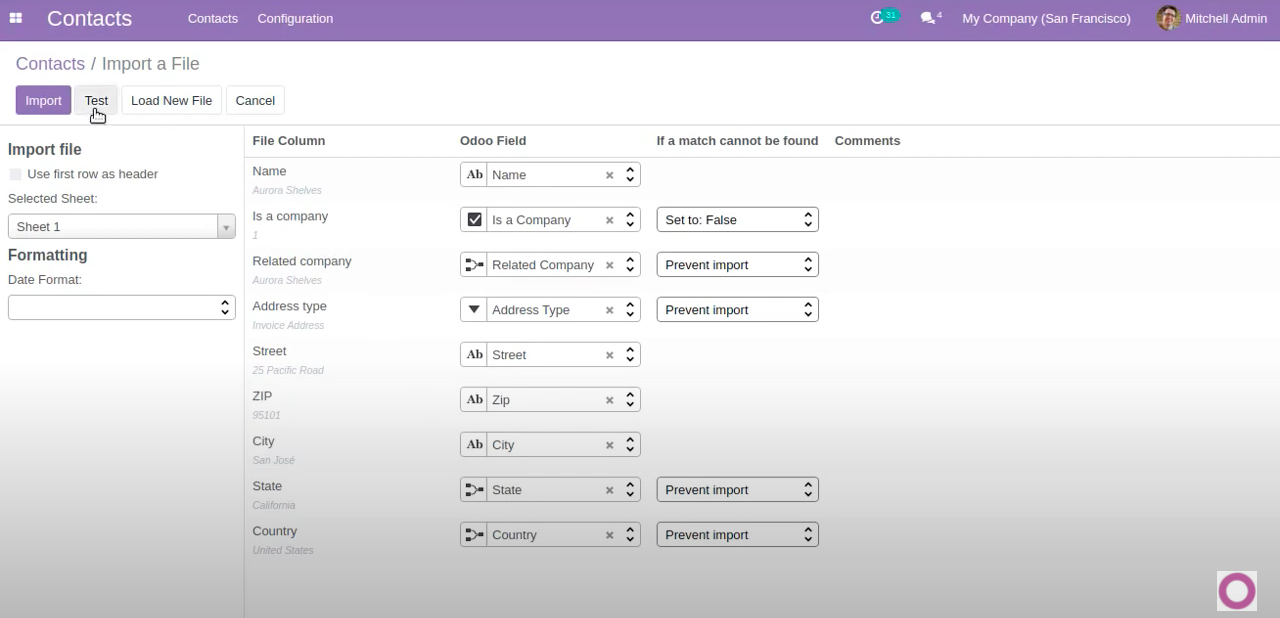This screenshot has height=618, width=1280.
Task: Clear the Country field mapping x
Action: coord(609,535)
